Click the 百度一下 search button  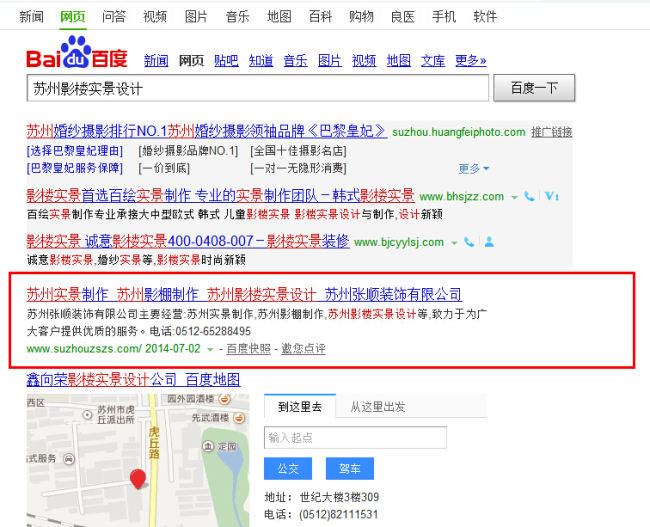point(534,88)
